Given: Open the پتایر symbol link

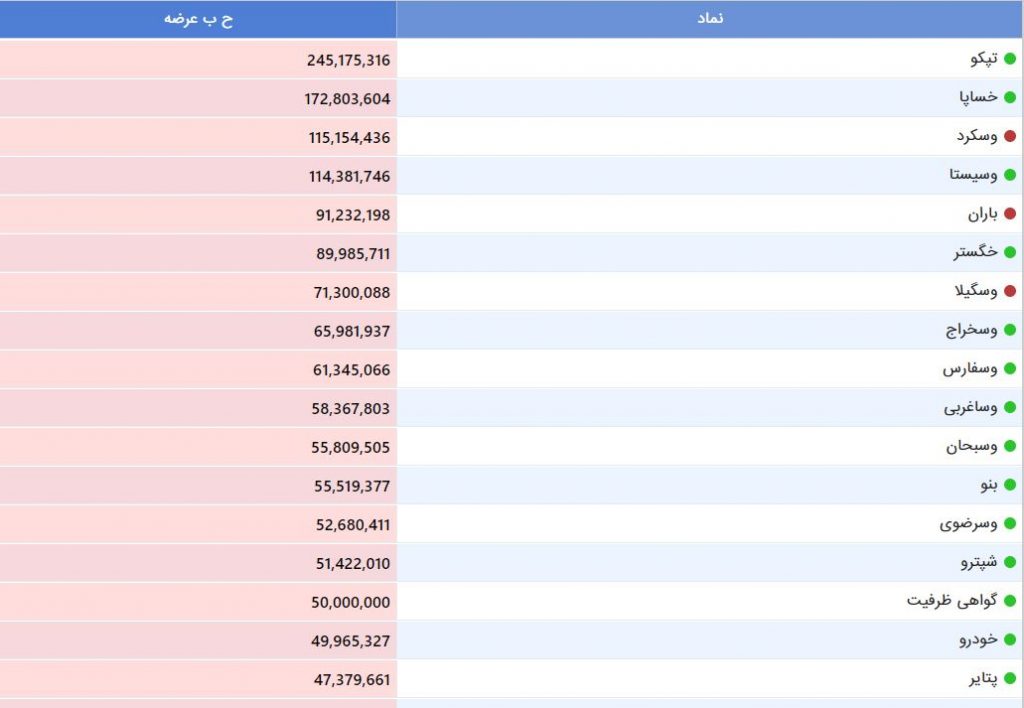Looking at the screenshot, I should pyautogui.click(x=983, y=679).
